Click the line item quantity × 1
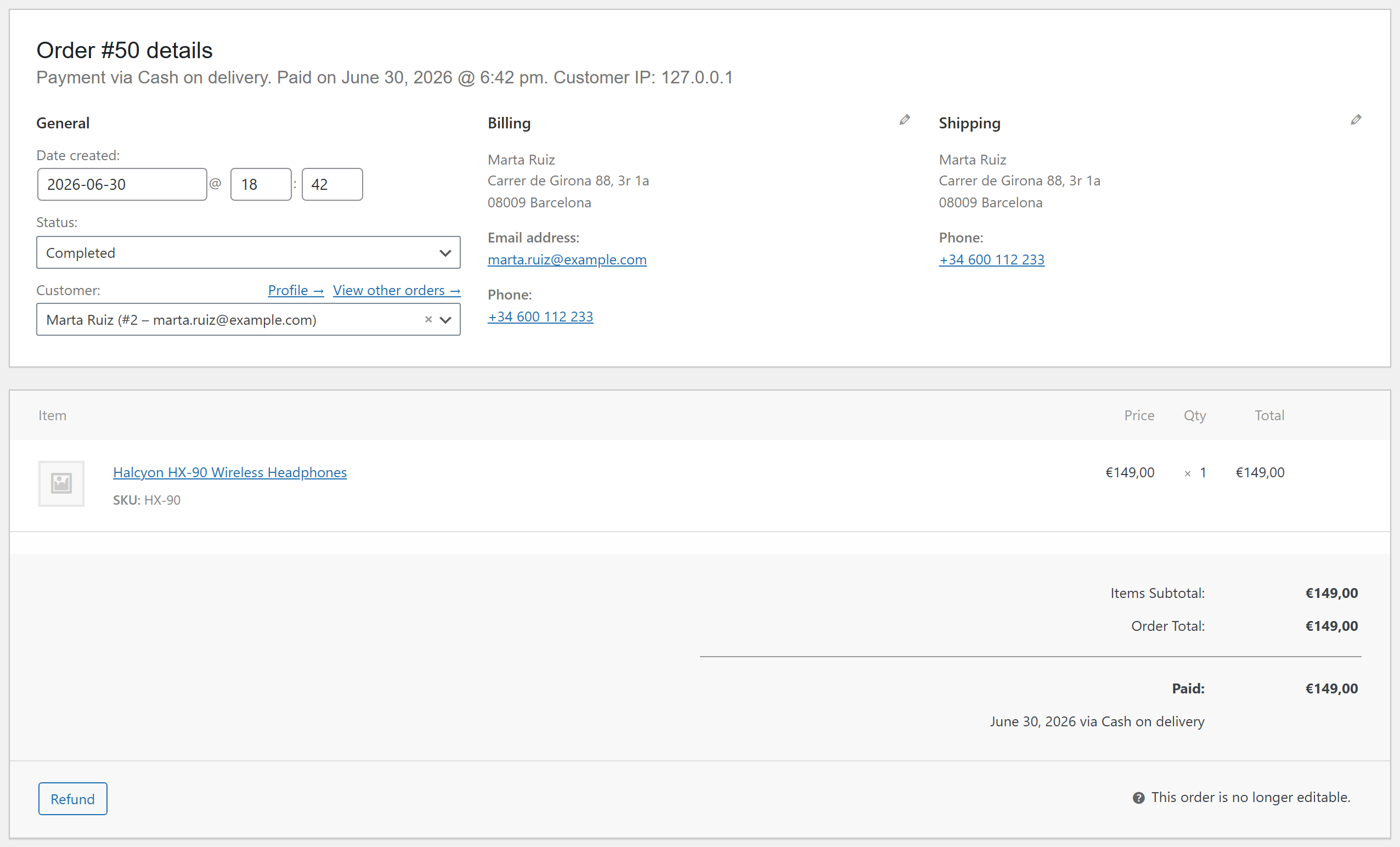The height and width of the screenshot is (847, 1400). point(1195,473)
